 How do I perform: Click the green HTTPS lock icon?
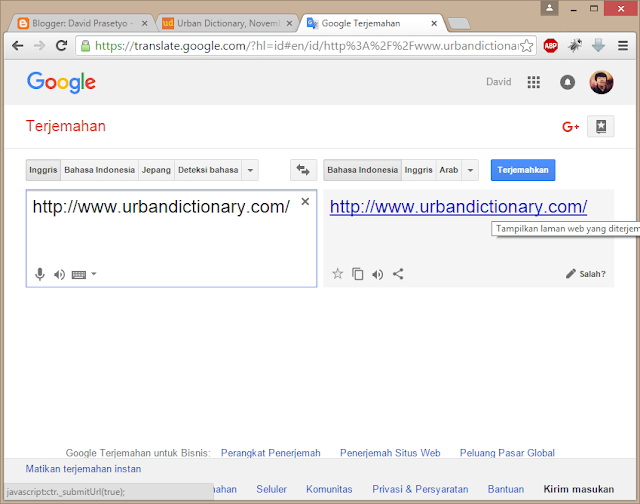[x=85, y=46]
